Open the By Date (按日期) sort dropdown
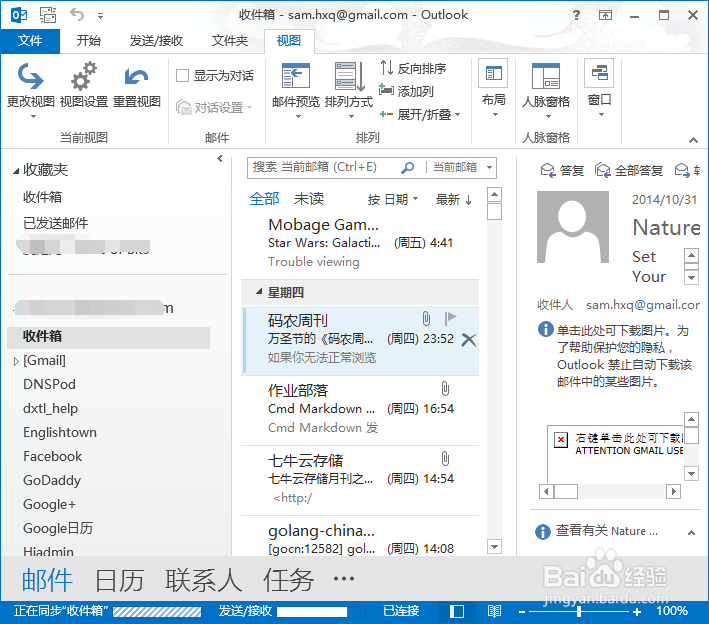The height and width of the screenshot is (624, 709). [392, 199]
